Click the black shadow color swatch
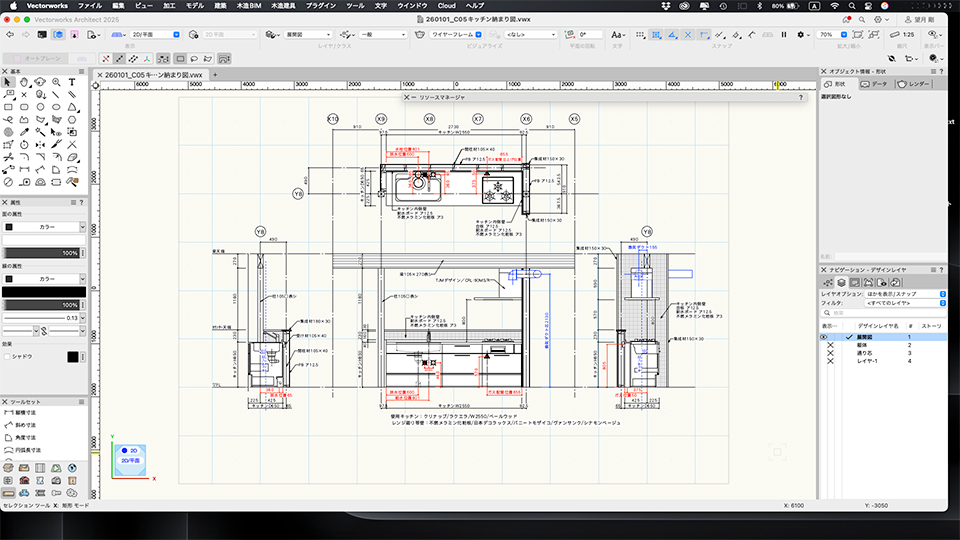Viewport: 960px width, 540px height. (x=73, y=357)
